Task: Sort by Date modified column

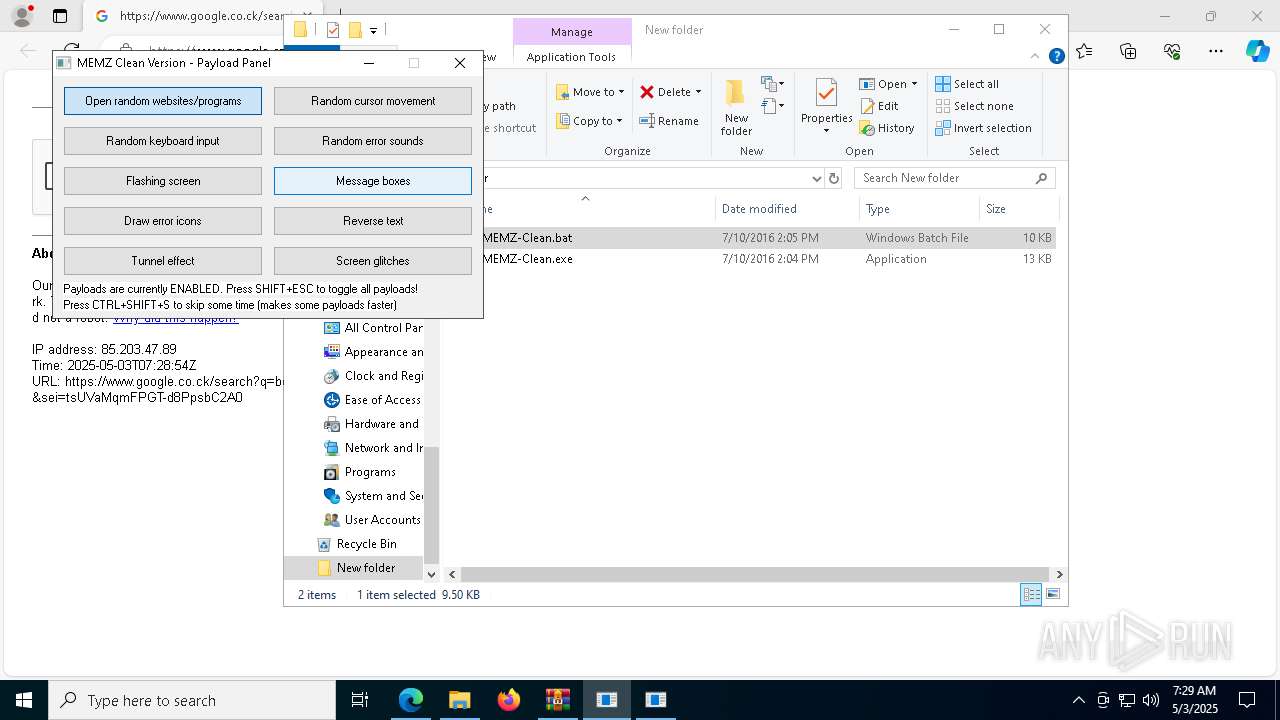Action: pos(787,209)
